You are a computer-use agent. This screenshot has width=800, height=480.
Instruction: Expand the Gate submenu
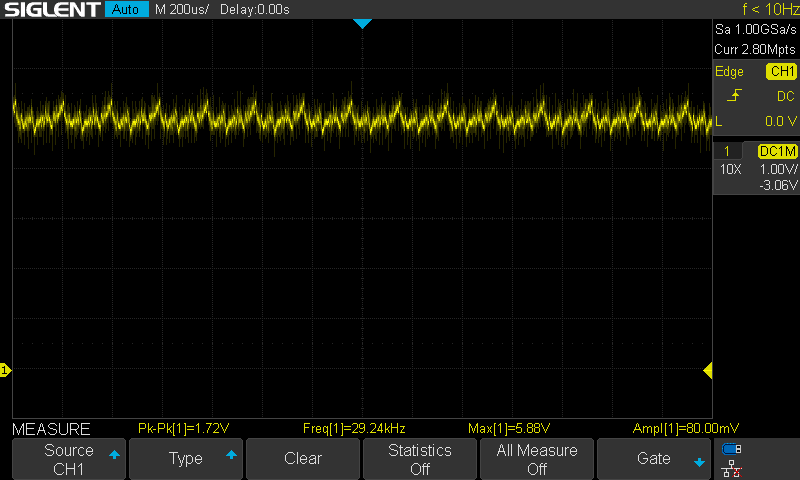click(x=654, y=459)
